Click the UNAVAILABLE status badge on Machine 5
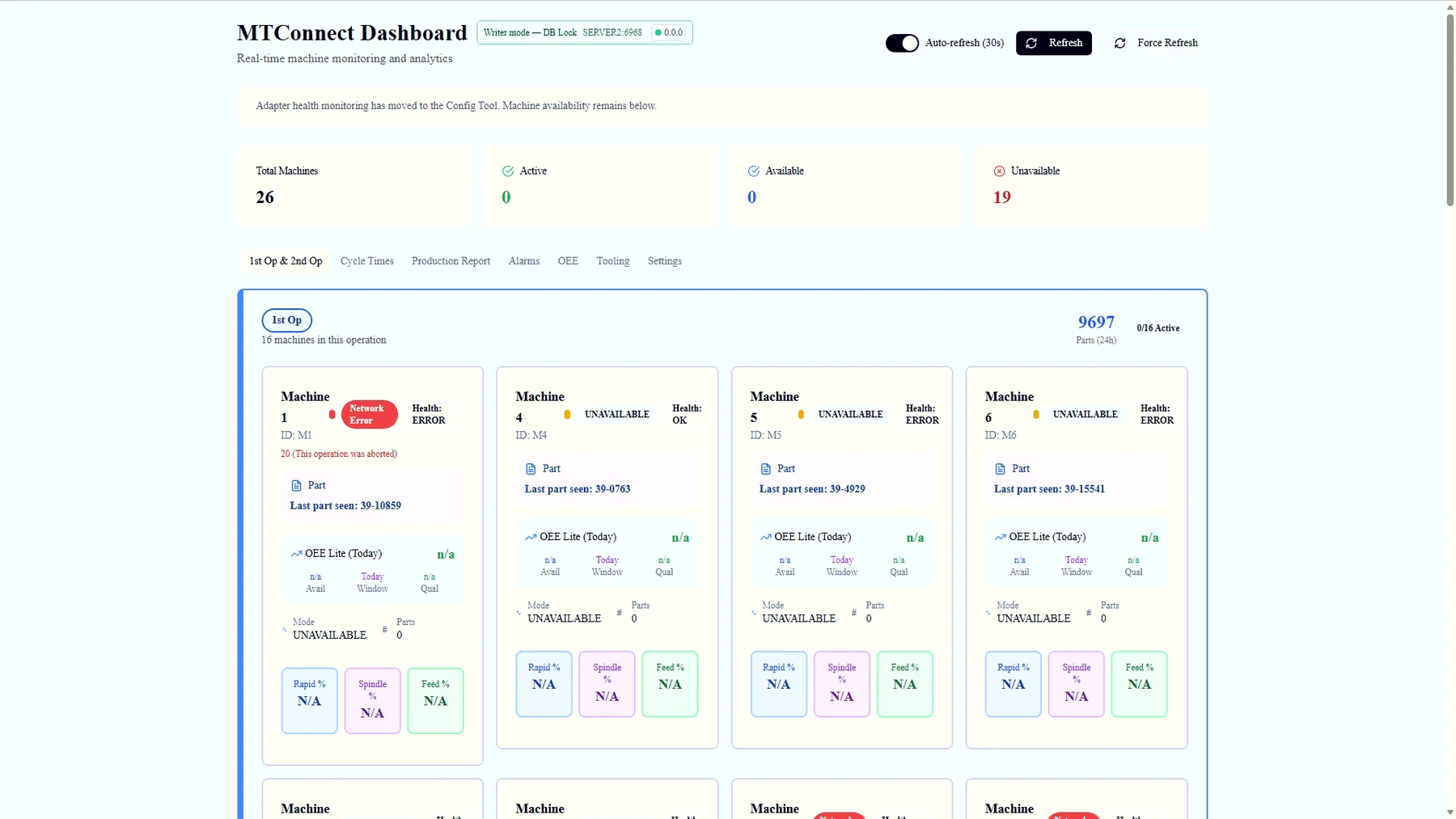Screen dimensions: 1456x819 (851, 414)
